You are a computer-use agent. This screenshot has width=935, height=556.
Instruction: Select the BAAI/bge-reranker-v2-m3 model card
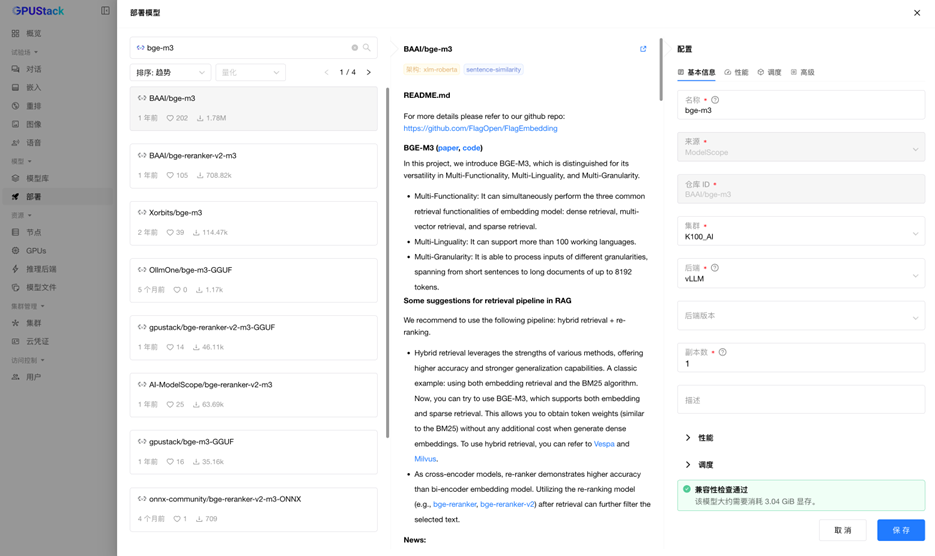[253, 166]
